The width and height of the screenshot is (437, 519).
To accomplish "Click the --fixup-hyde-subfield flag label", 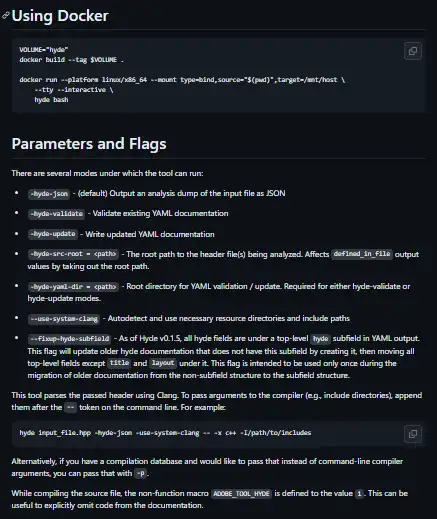I will 69,339.
